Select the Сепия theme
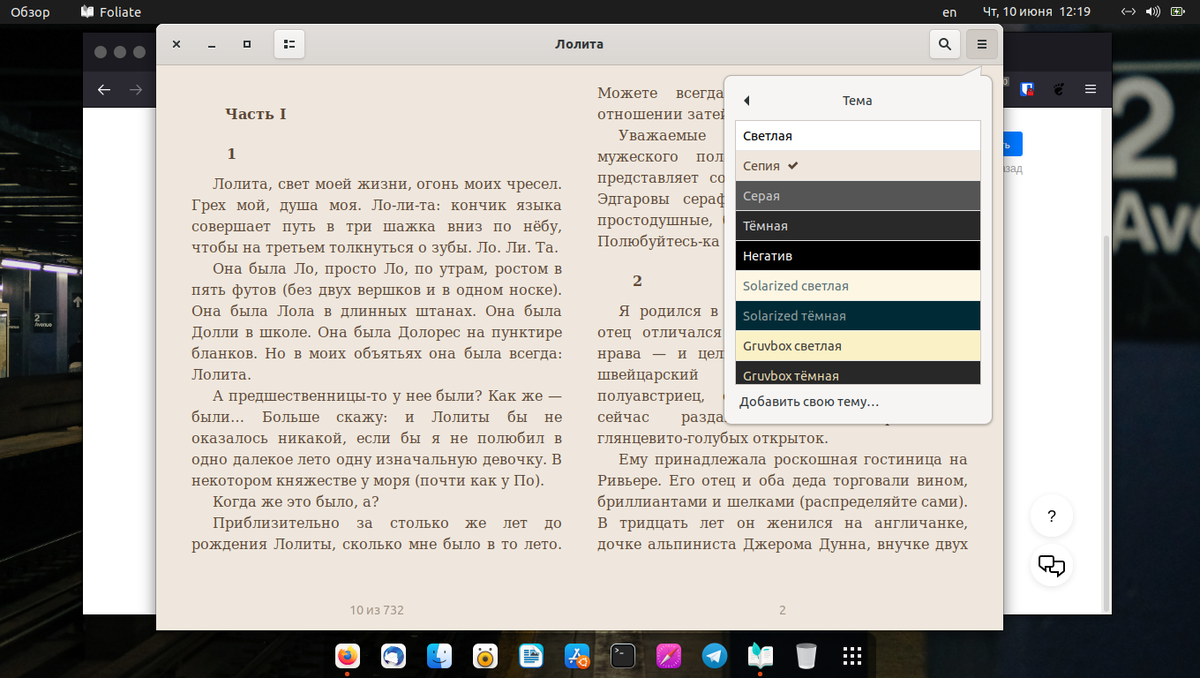1200x678 pixels. (858, 166)
